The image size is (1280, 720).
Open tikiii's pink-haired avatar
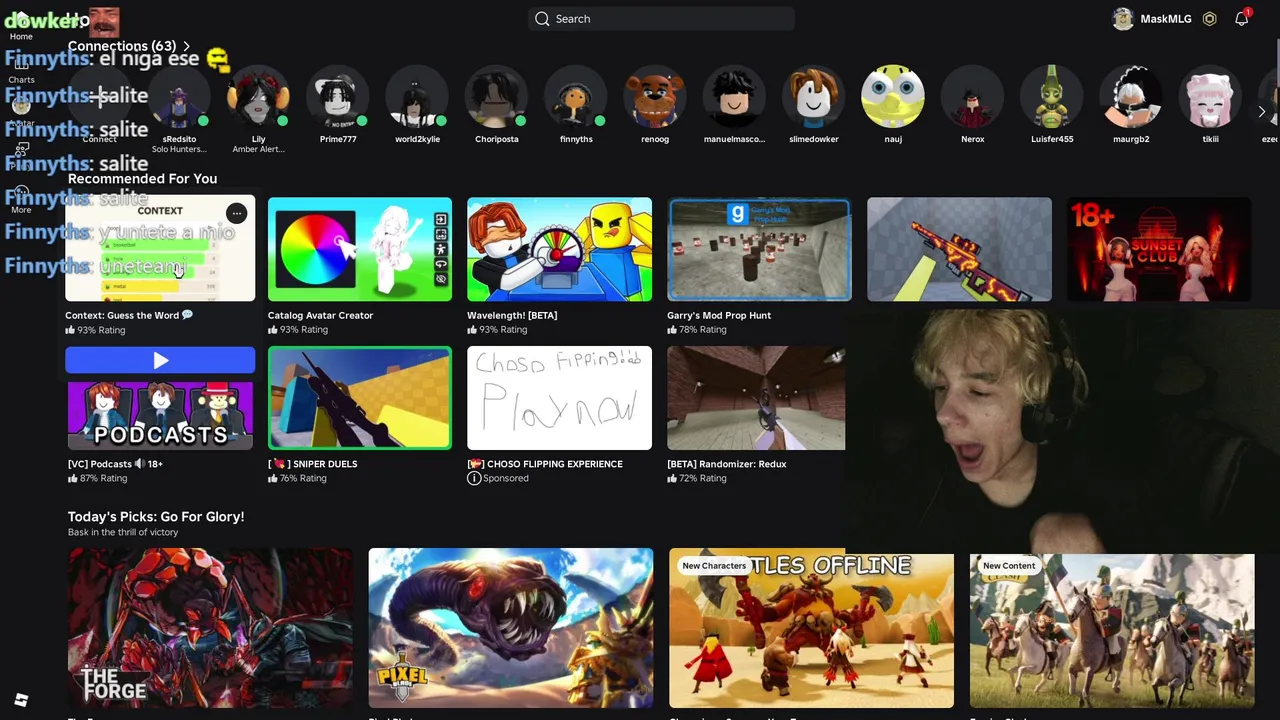pos(1210,96)
